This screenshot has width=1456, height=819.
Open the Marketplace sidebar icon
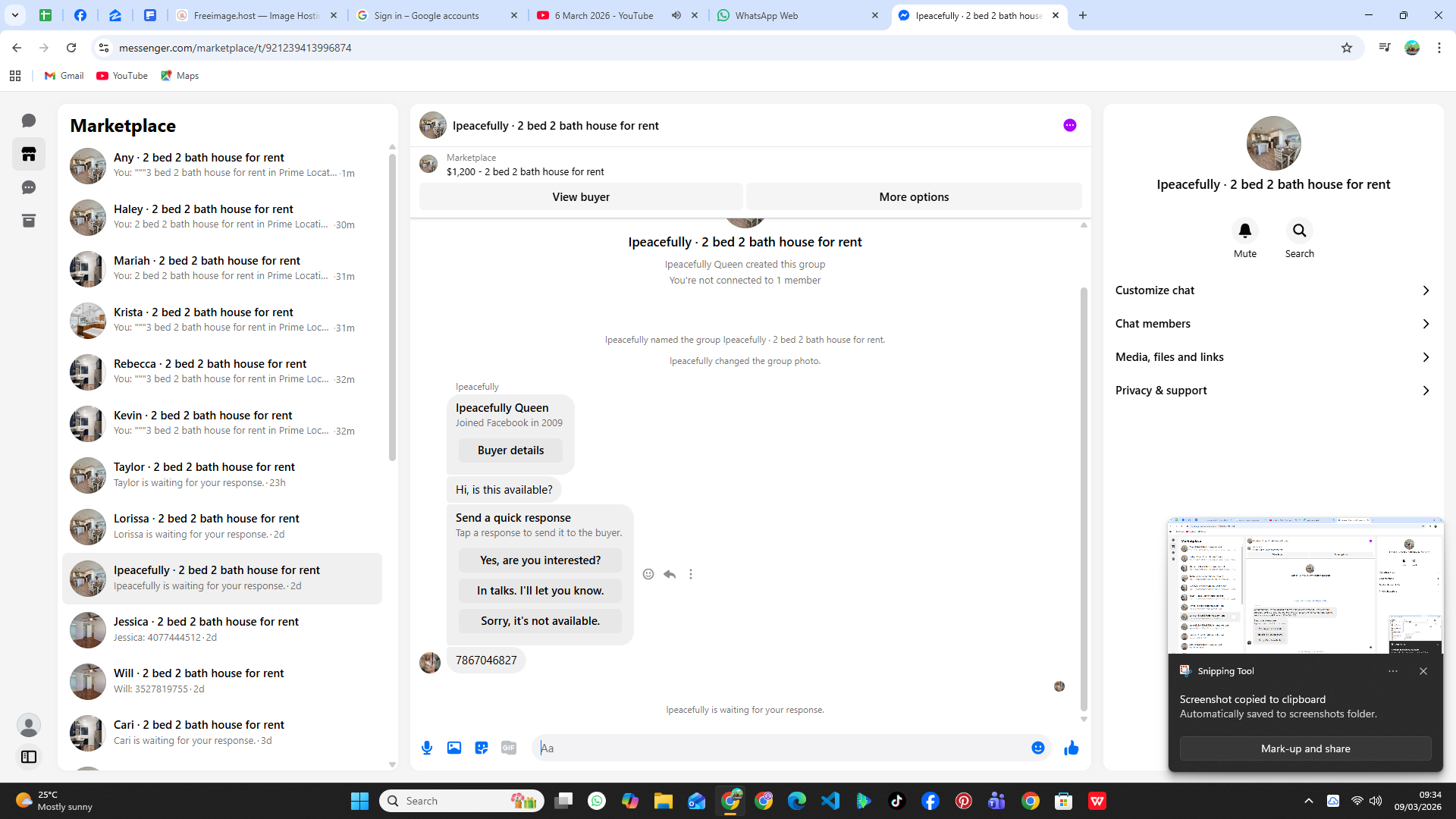[x=29, y=154]
